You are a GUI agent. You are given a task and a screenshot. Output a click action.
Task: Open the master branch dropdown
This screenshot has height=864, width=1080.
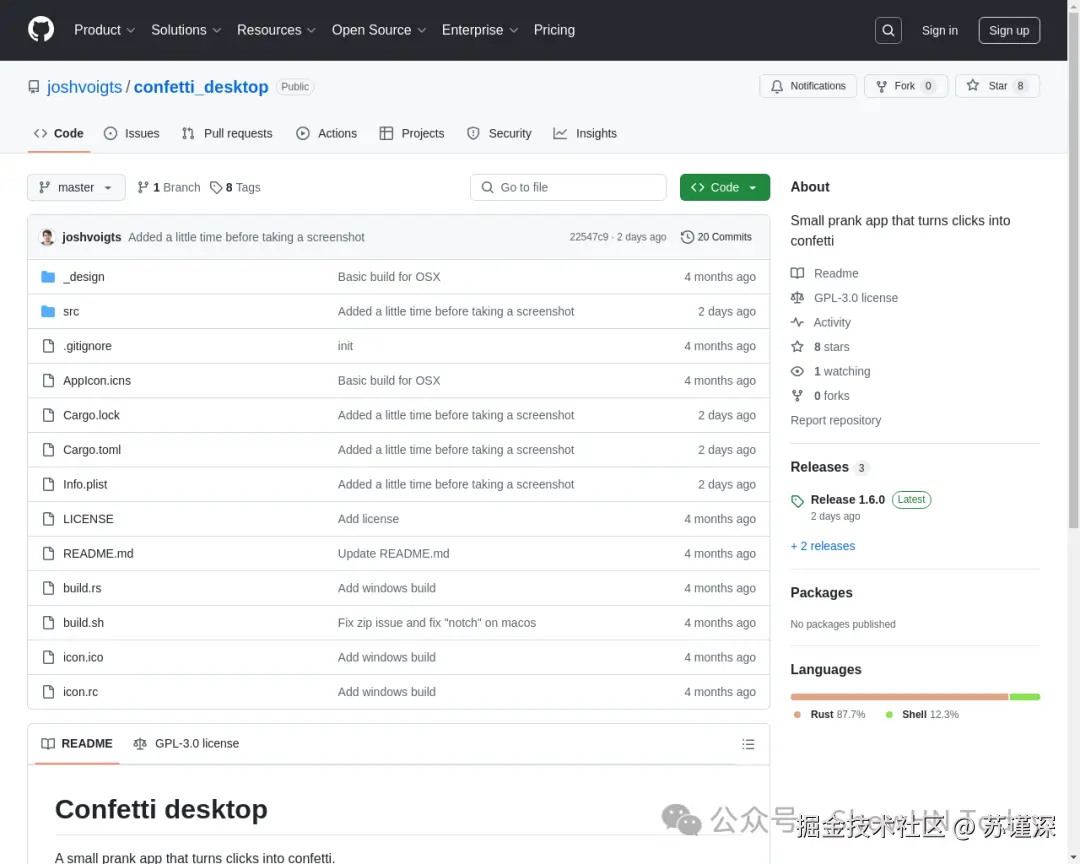(76, 187)
